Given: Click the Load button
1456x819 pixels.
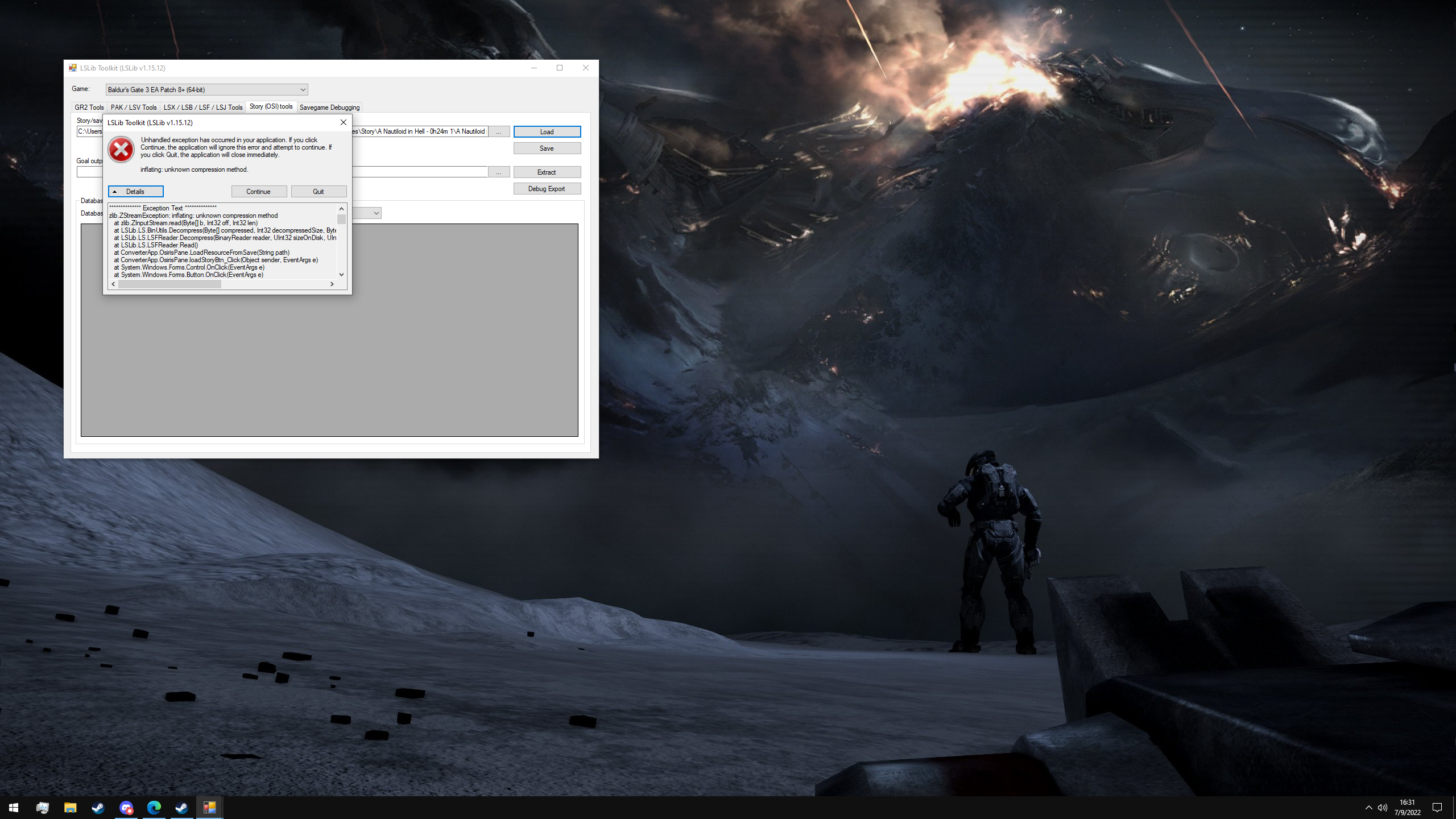Looking at the screenshot, I should click(x=547, y=132).
